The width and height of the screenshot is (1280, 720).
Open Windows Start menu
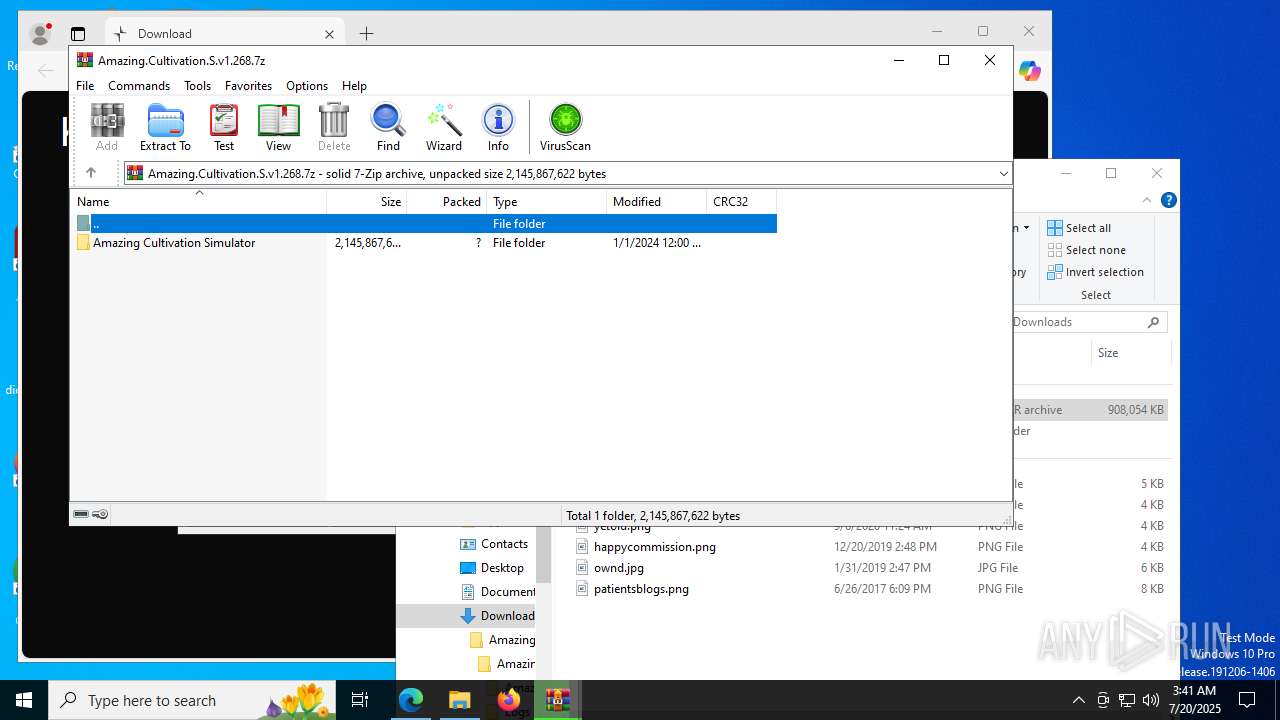[x=24, y=700]
